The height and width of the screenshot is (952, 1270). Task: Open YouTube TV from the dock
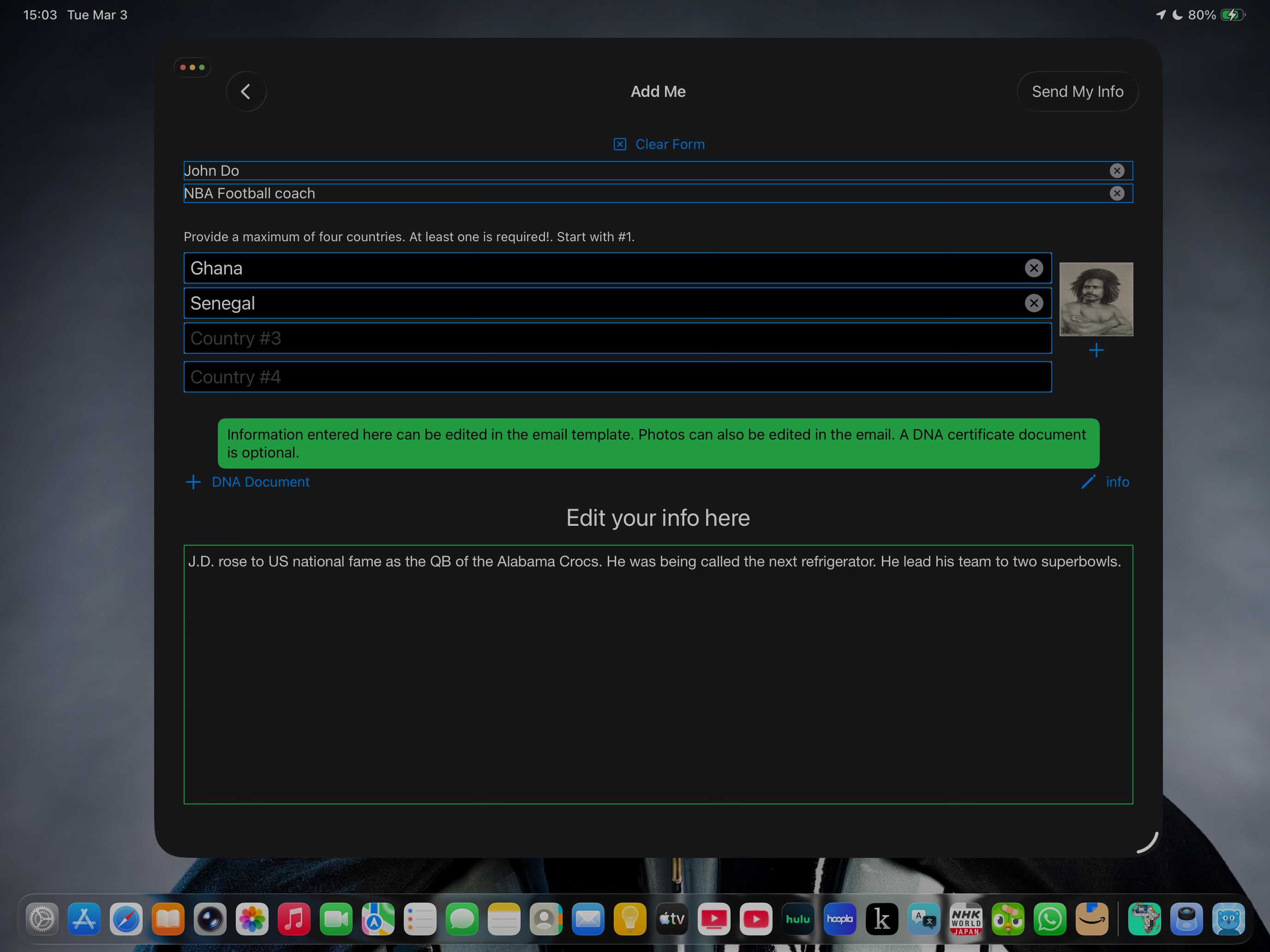[713, 919]
